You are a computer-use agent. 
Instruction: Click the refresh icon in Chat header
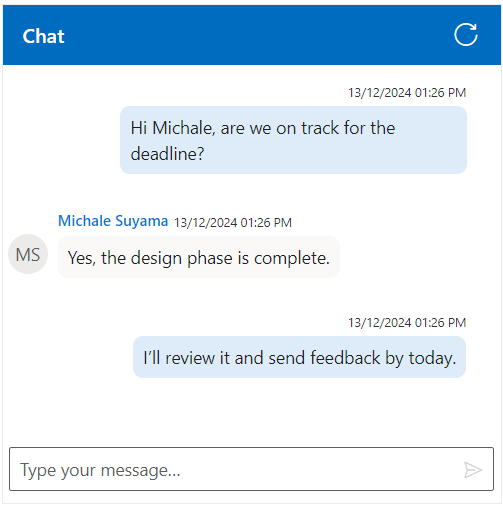point(466,35)
